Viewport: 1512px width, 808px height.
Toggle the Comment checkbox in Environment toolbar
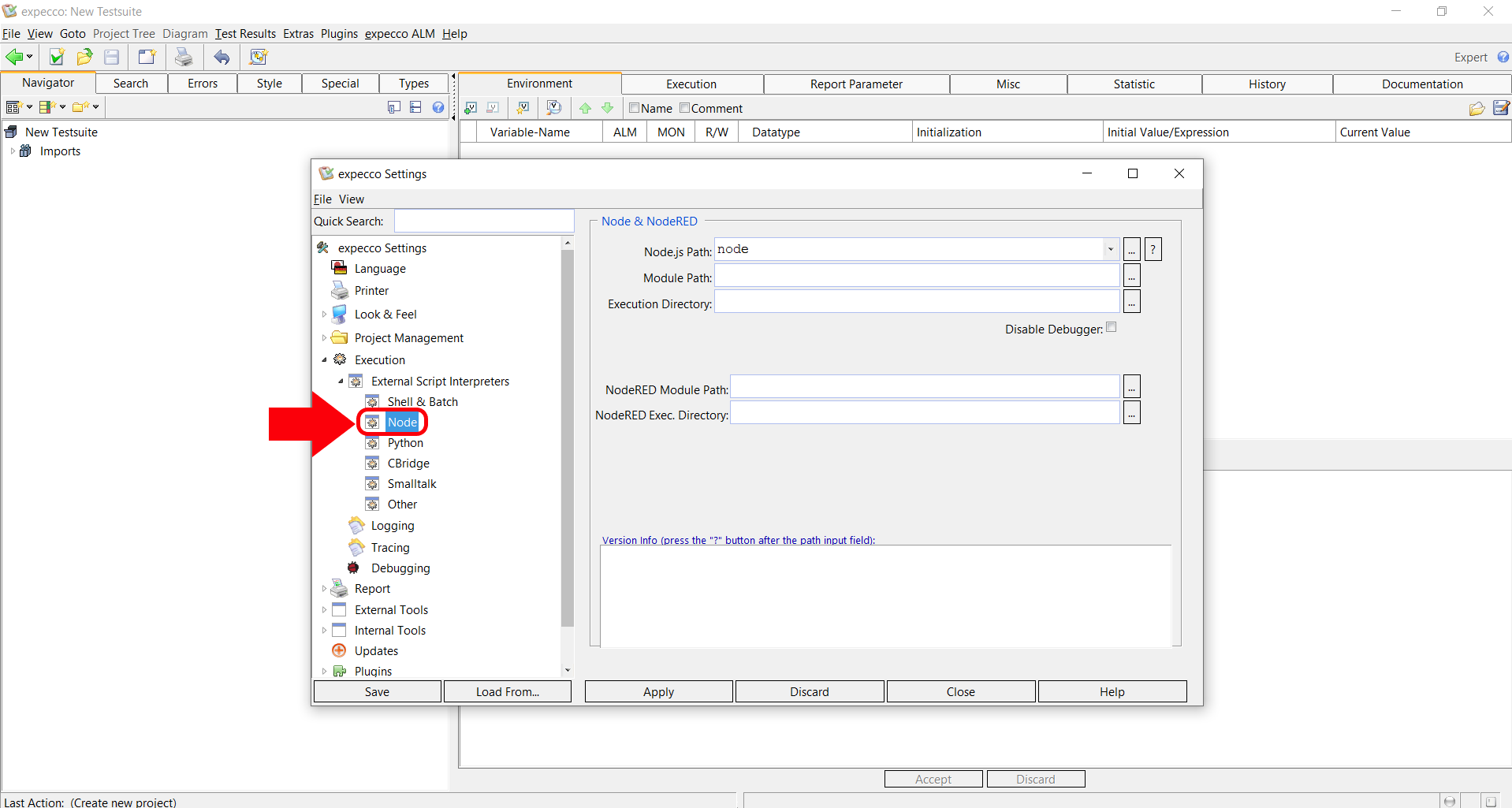pos(684,108)
